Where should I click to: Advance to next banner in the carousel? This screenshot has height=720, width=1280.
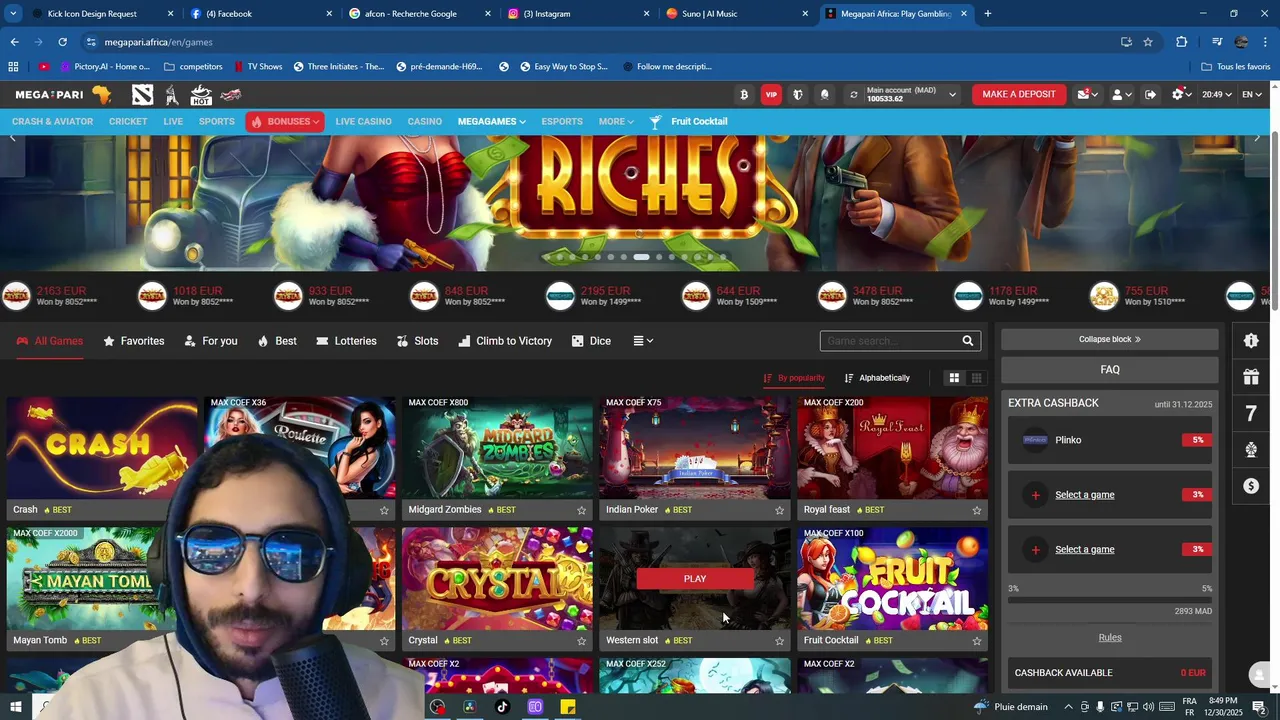[1257, 138]
